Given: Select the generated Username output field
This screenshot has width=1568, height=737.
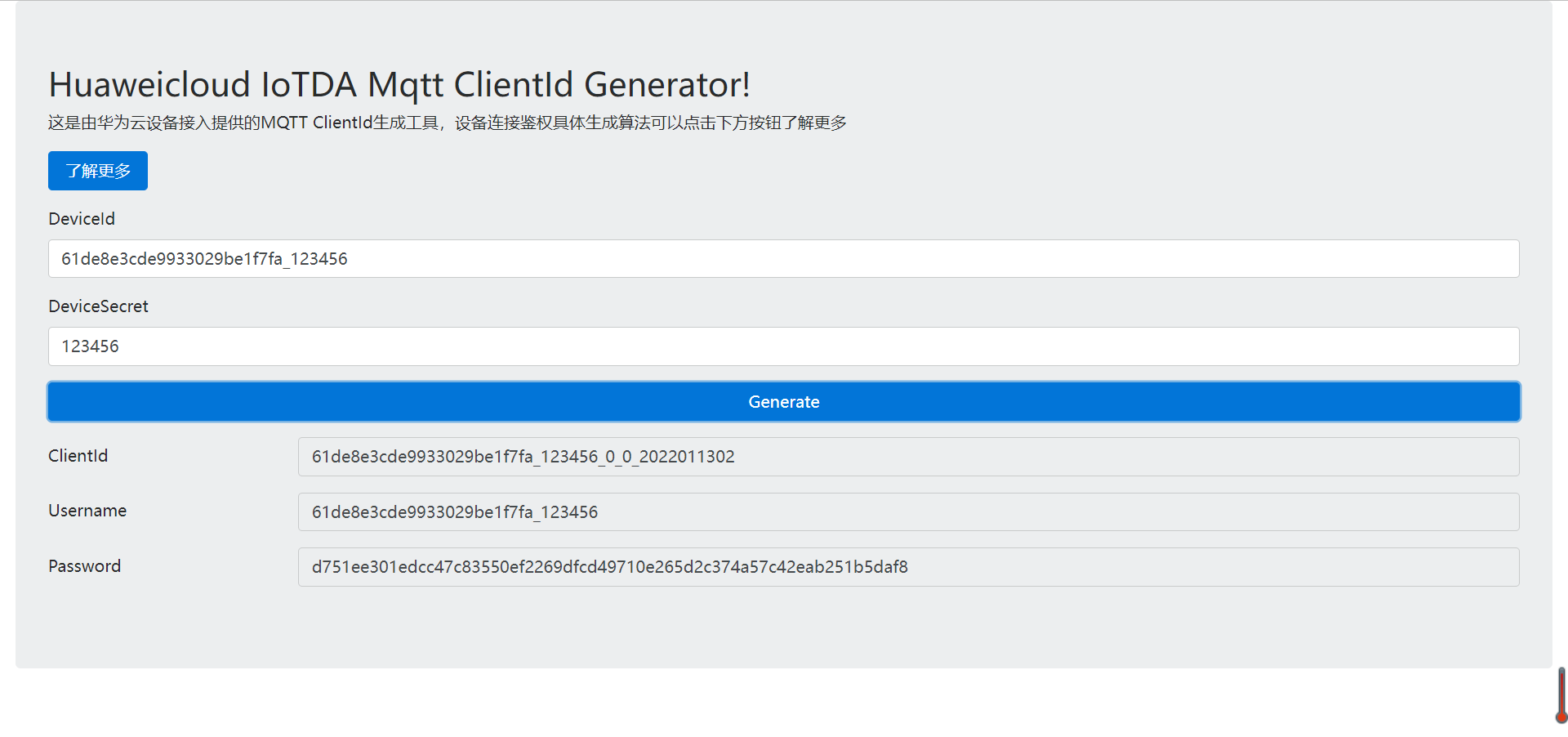Looking at the screenshot, I should click(908, 512).
